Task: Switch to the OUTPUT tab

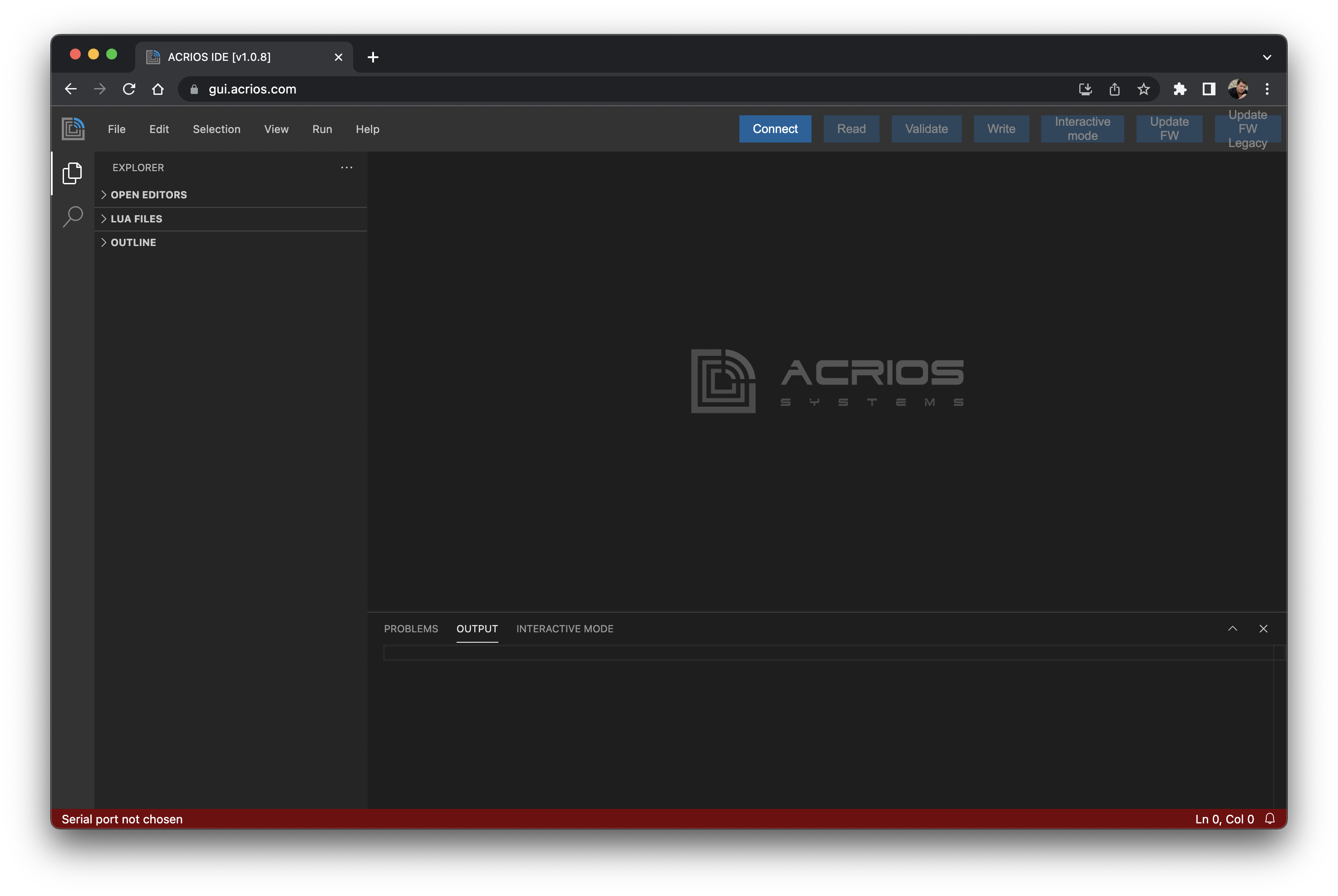Action: point(477,629)
